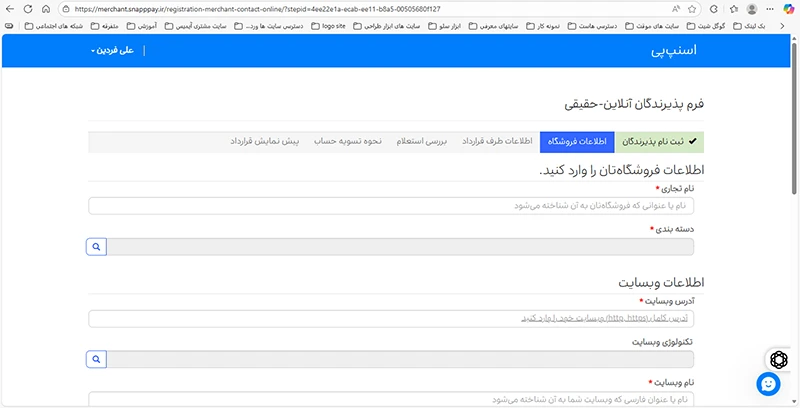Open browser Settings and more menu

770,9
